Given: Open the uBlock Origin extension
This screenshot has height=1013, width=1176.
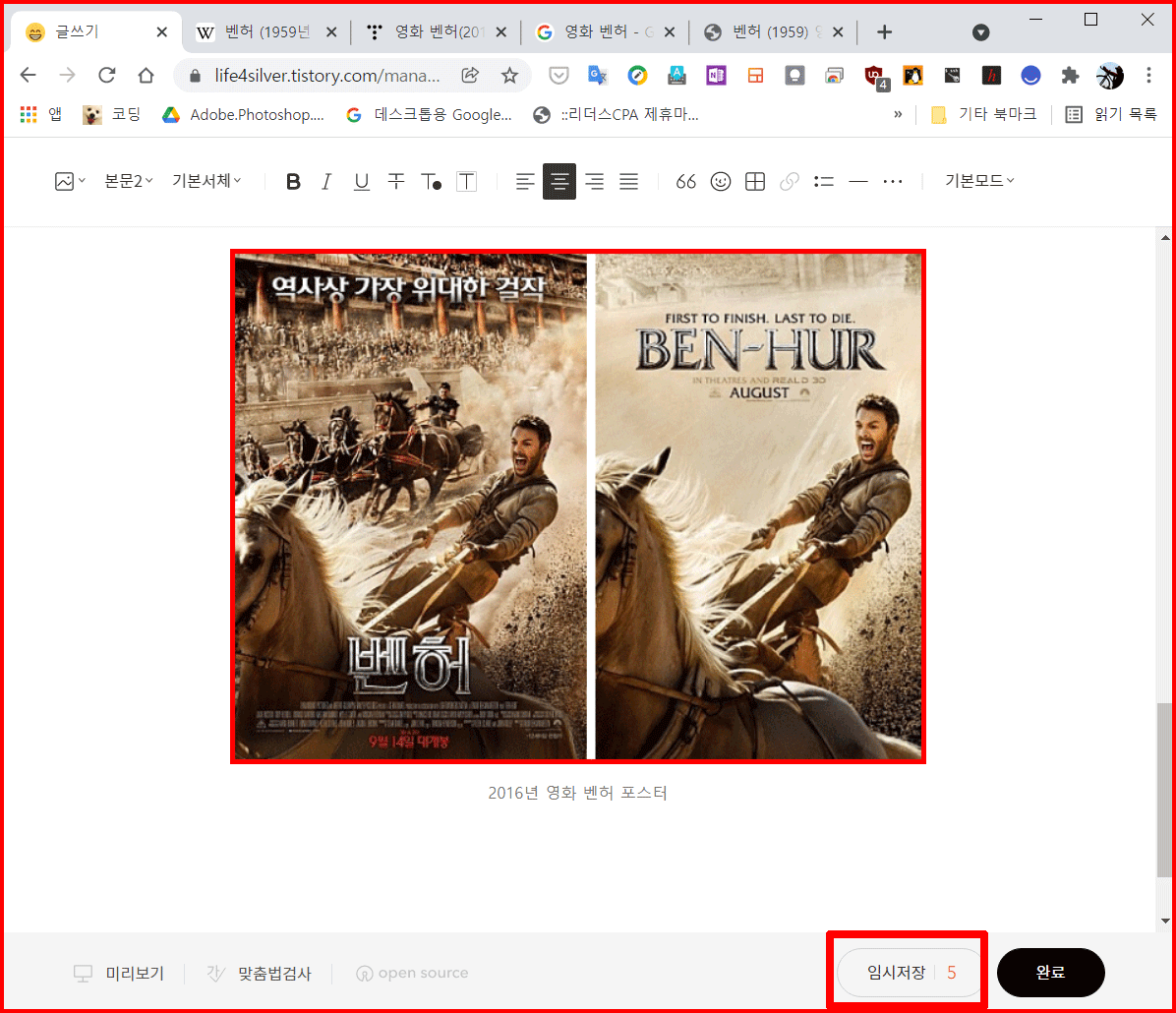Looking at the screenshot, I should [874, 76].
